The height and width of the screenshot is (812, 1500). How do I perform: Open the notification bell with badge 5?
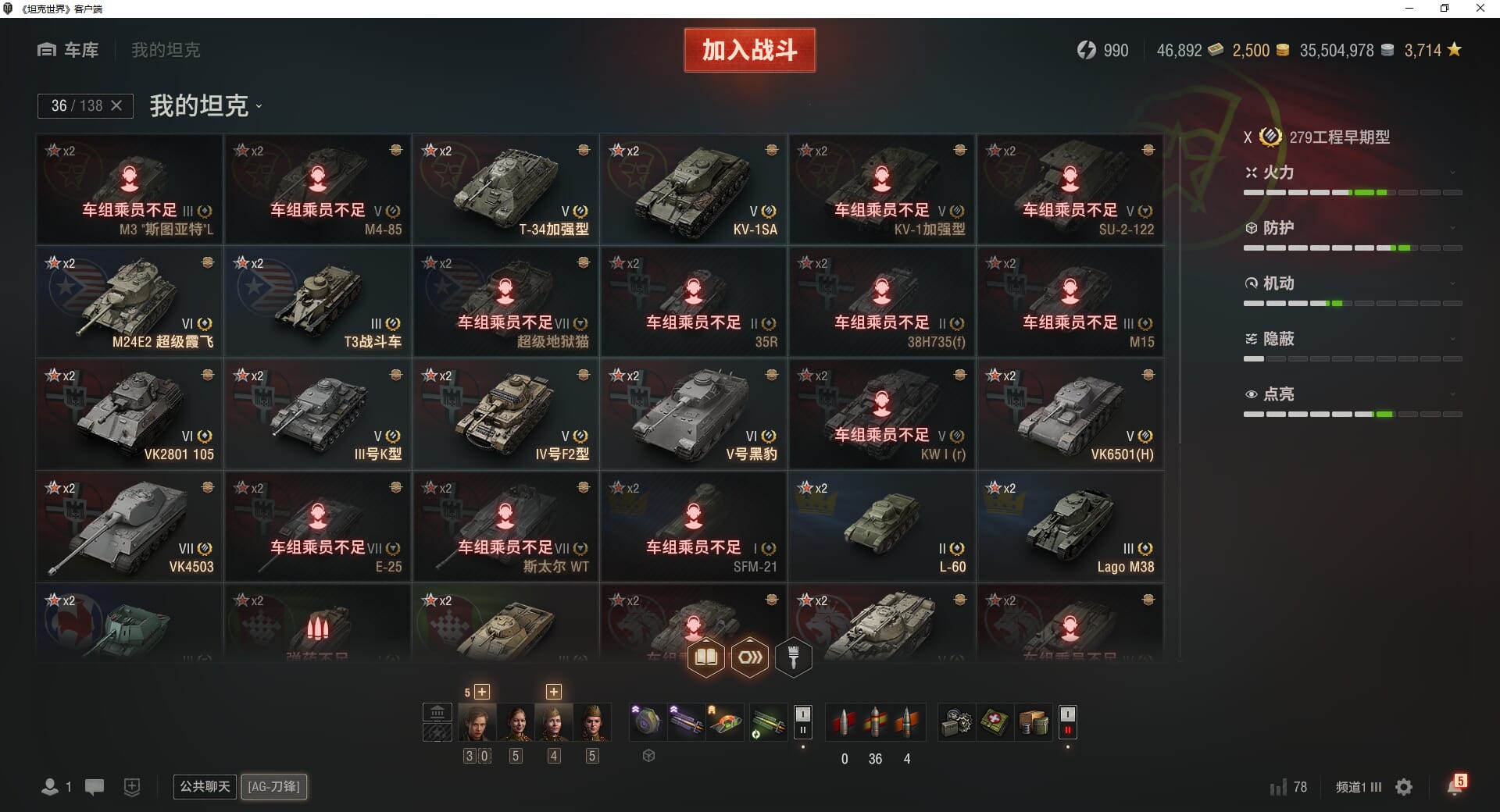point(1455,785)
